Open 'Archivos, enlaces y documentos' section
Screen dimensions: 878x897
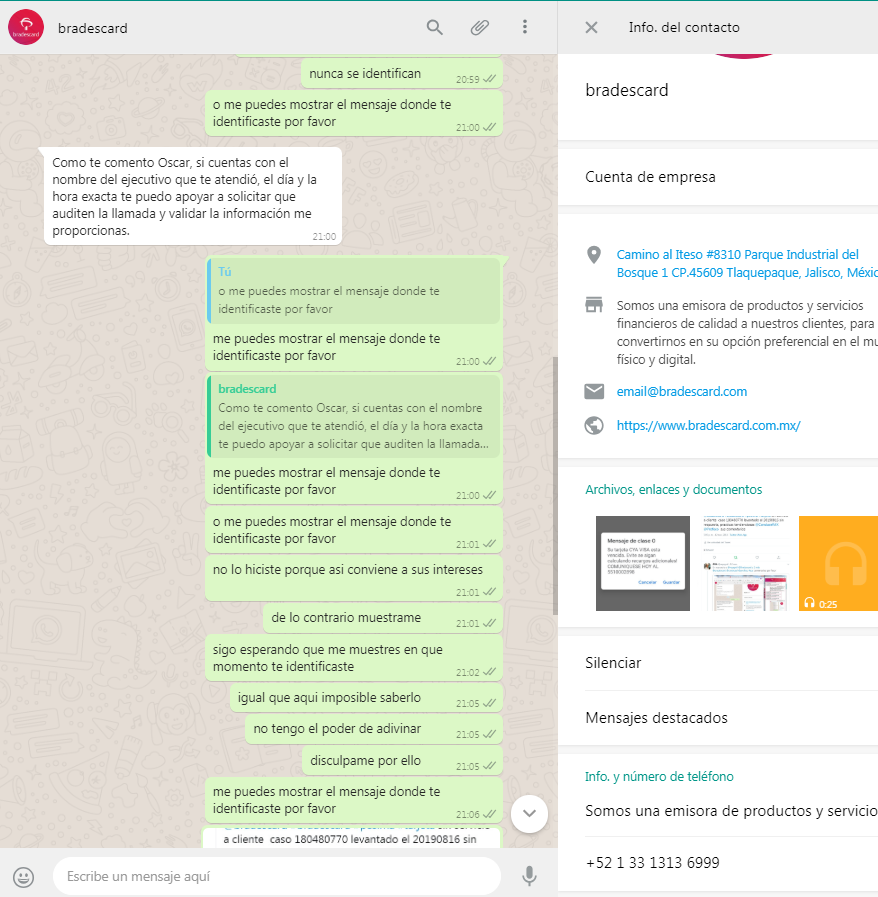click(x=673, y=490)
